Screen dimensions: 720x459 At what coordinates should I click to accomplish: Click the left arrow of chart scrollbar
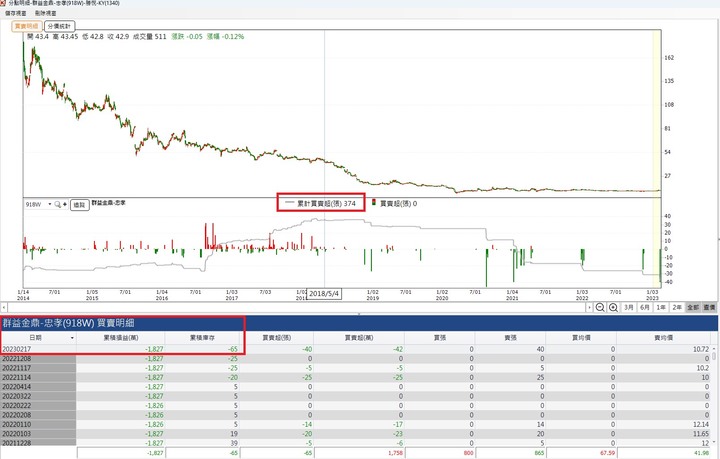point(4,308)
